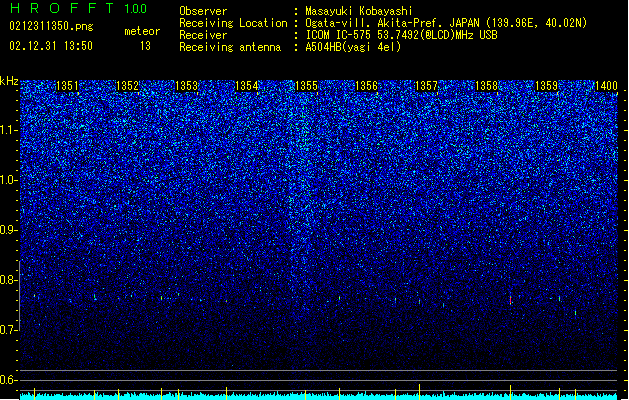Click the 'meteor' count label
Screen dimensions: 629x400
click(x=142, y=31)
